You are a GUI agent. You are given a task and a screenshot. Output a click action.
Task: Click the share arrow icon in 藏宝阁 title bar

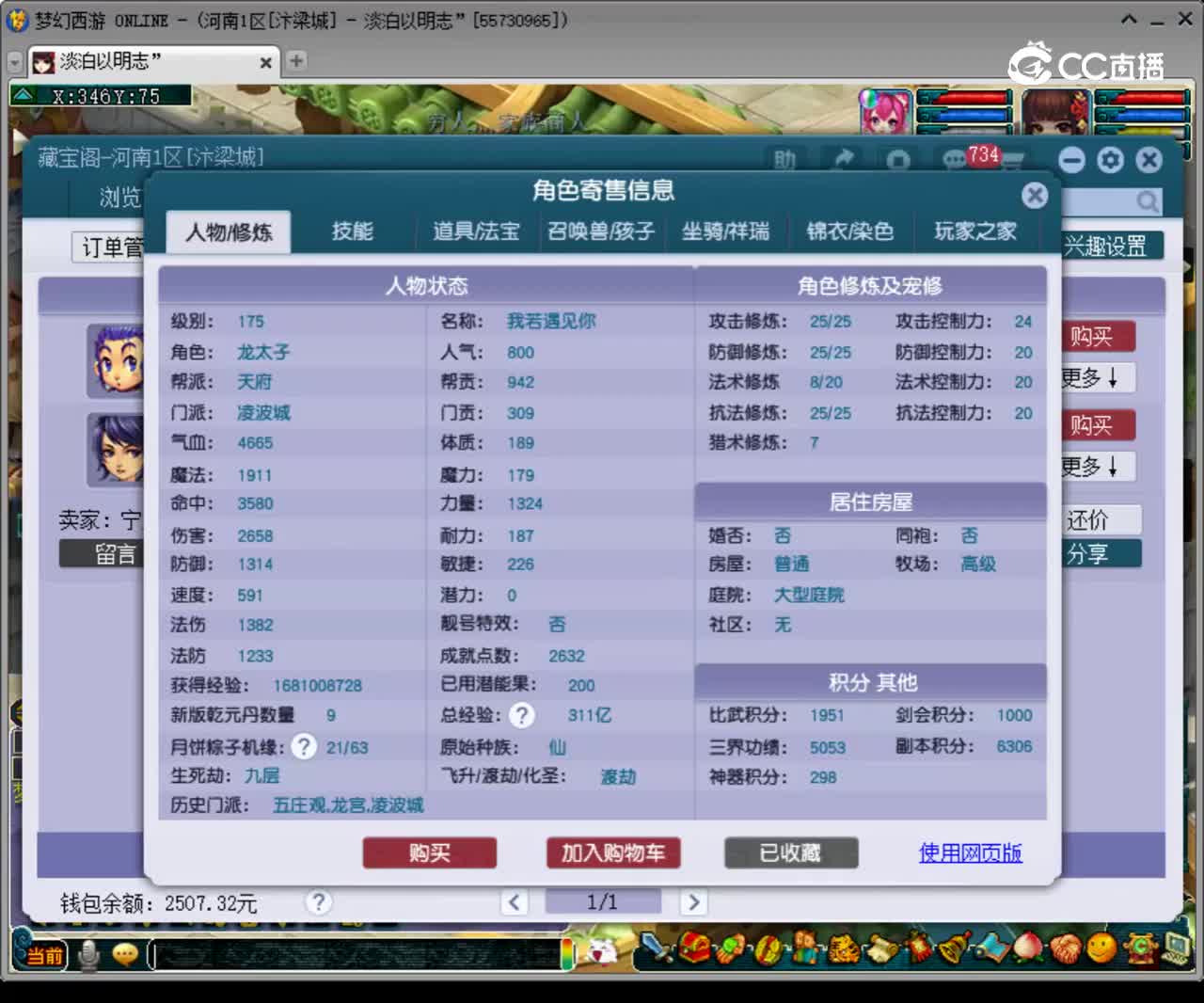tap(844, 159)
